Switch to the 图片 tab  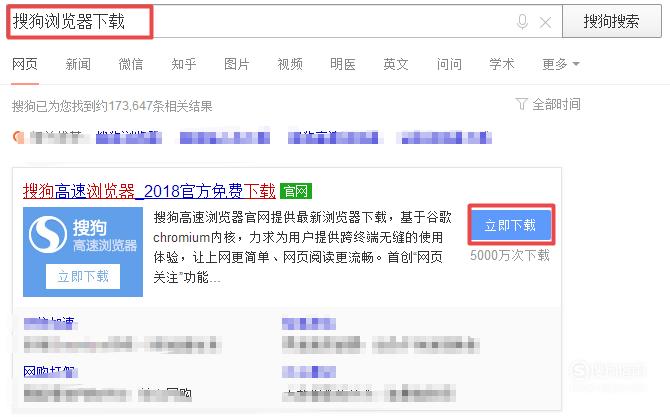click(x=237, y=64)
